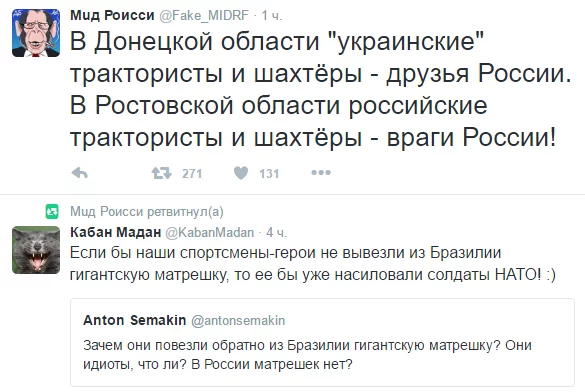Image resolution: width=585 pixels, height=392 pixels.
Task: Open Anton Semakin quoted author name
Action: pos(135,320)
